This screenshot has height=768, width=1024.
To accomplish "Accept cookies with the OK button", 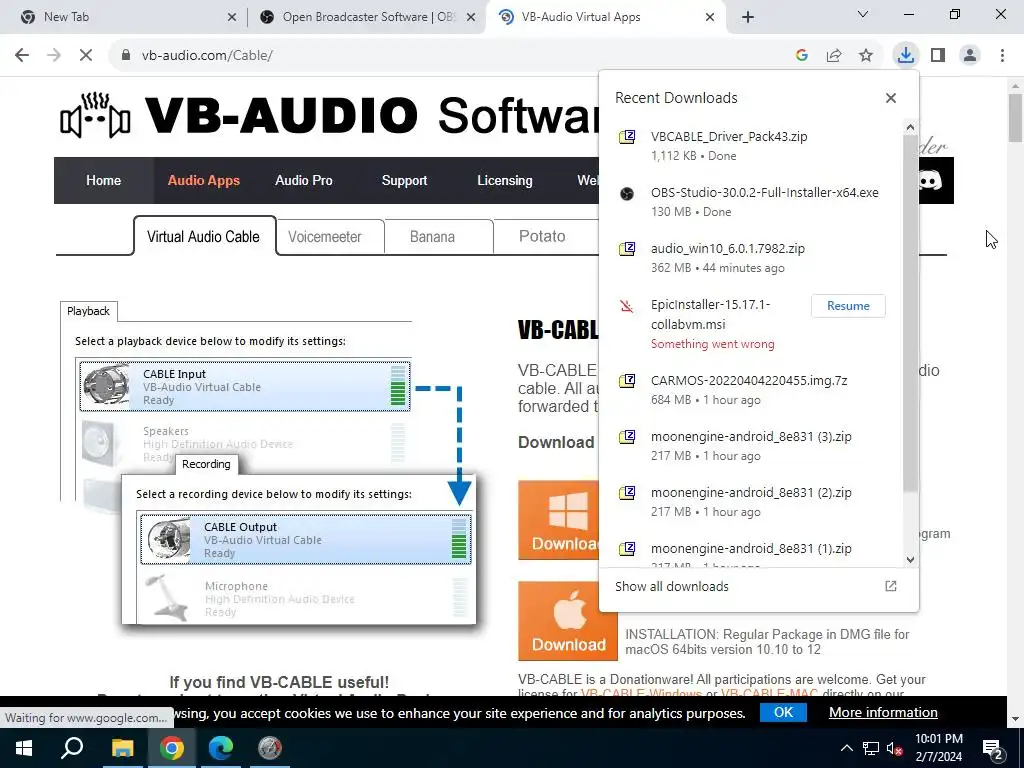I will click(783, 712).
